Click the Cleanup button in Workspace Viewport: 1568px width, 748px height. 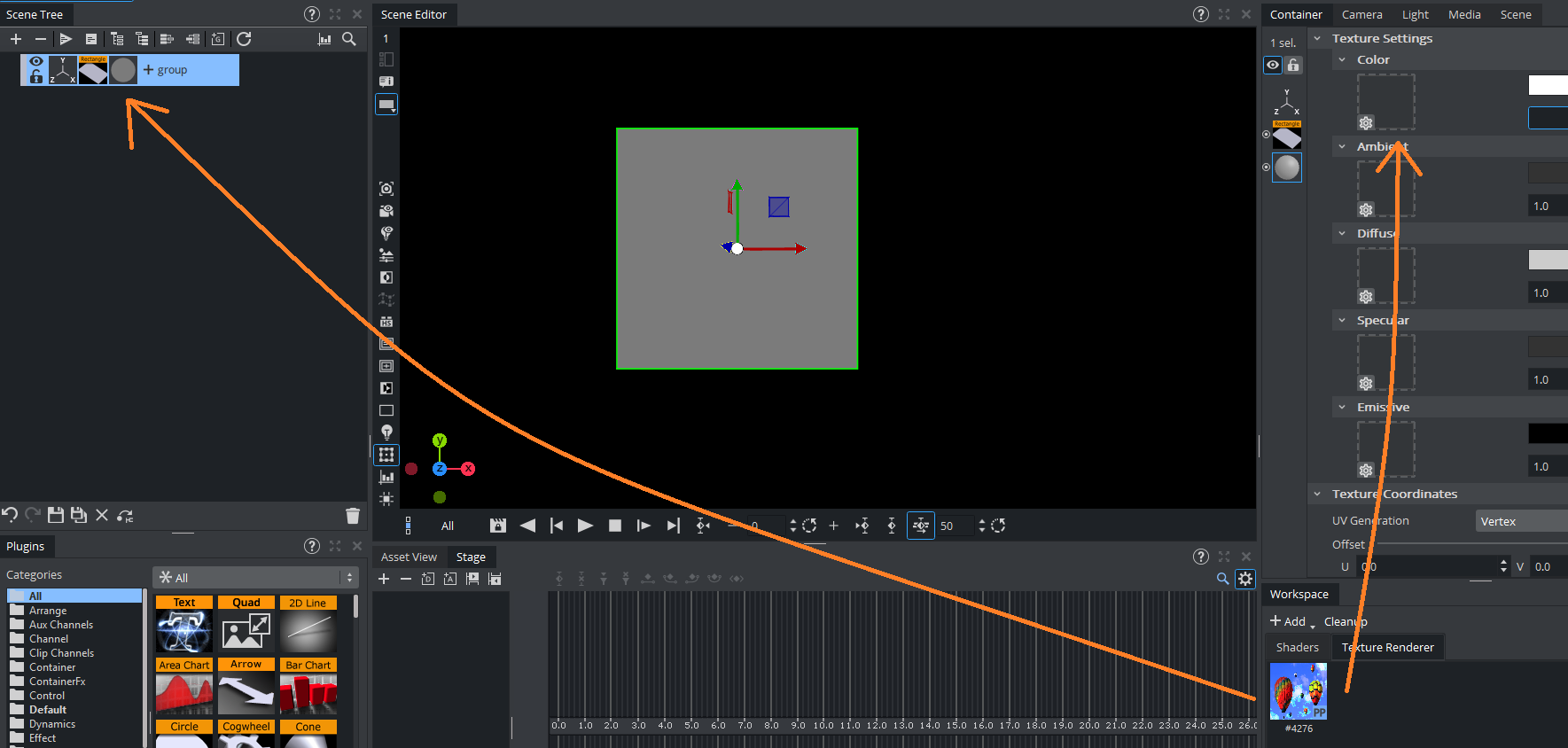coord(1346,621)
